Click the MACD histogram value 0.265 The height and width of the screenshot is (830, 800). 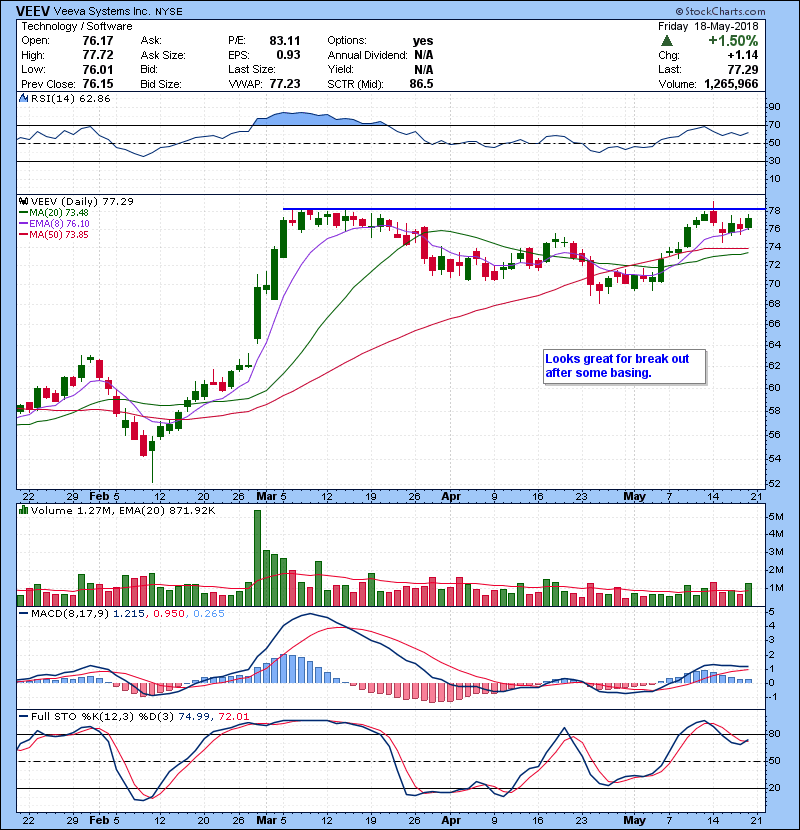click(209, 614)
